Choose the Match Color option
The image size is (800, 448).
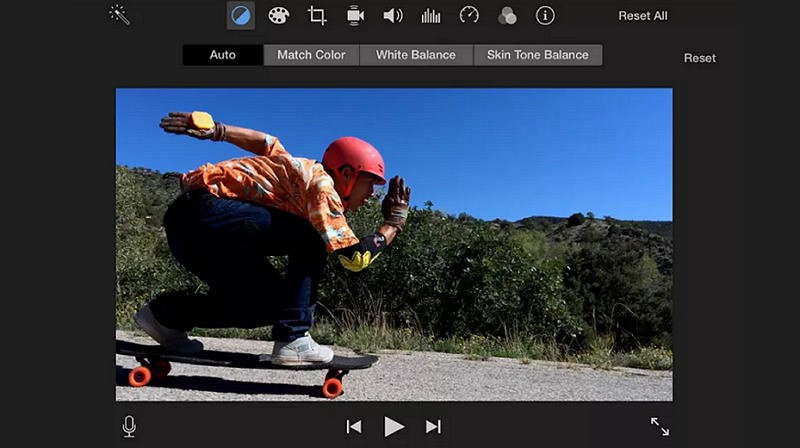311,55
